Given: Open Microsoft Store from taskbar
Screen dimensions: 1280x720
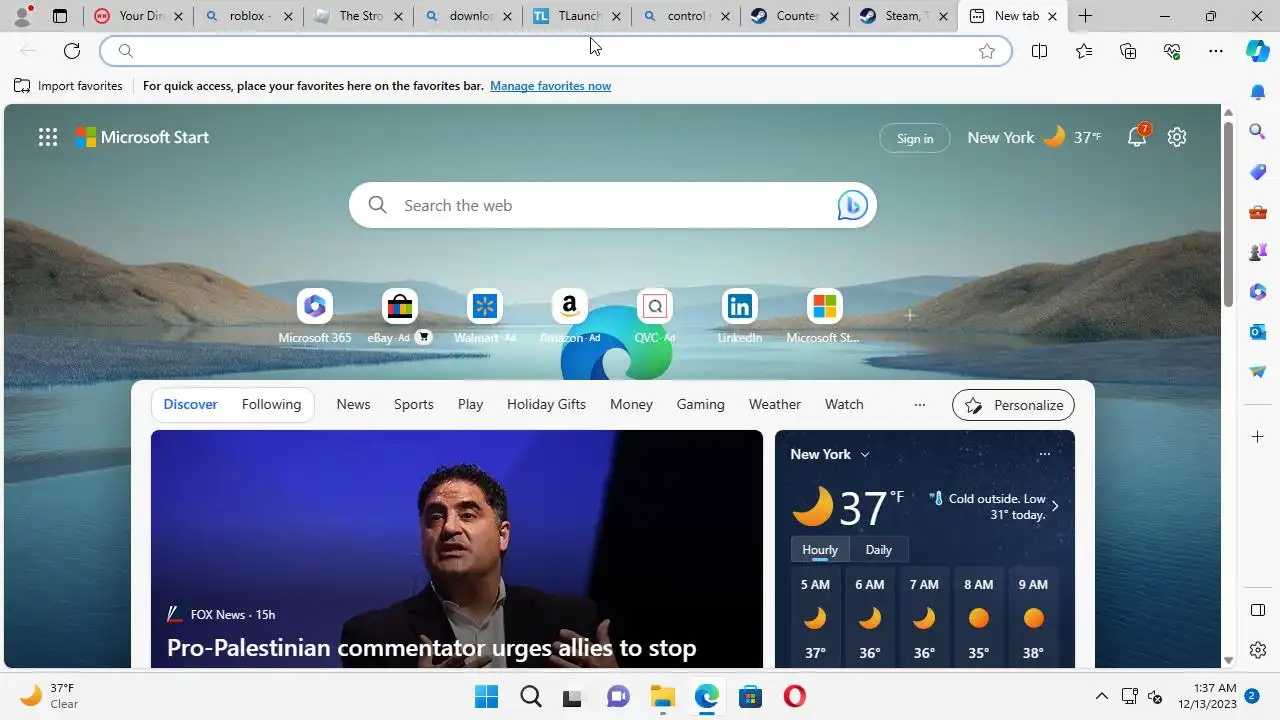Looking at the screenshot, I should click(x=750, y=696).
